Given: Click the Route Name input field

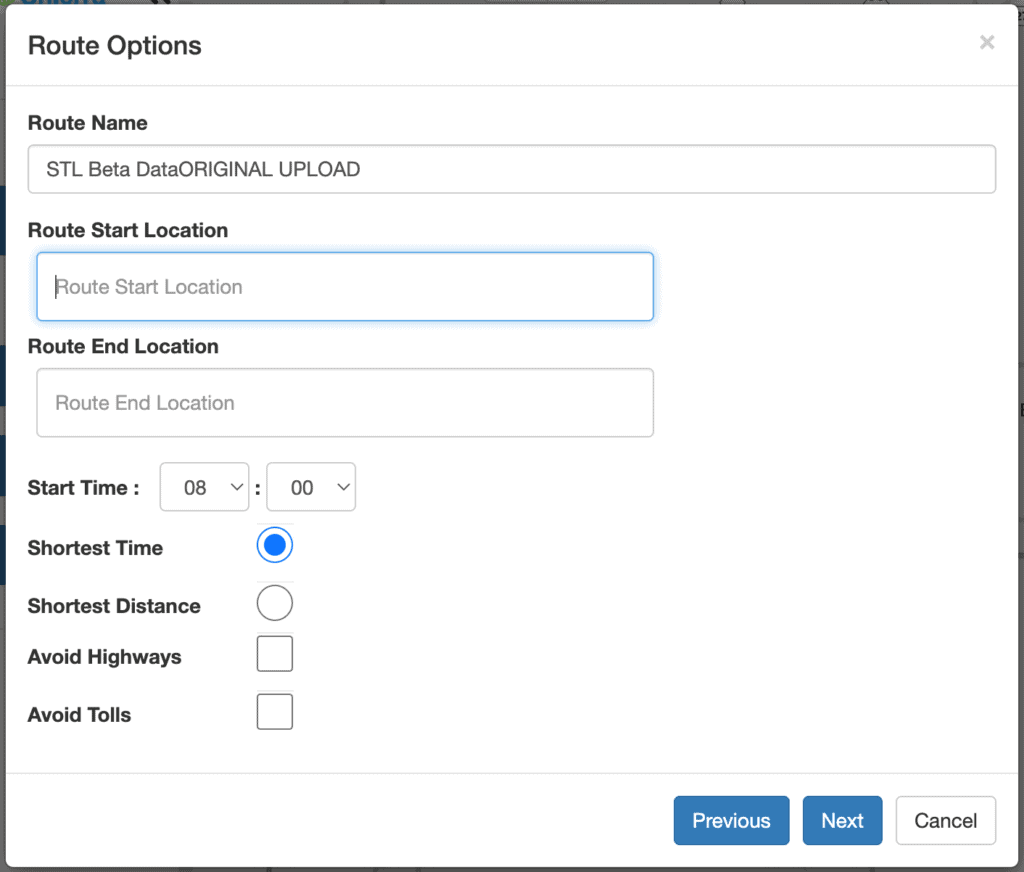Looking at the screenshot, I should point(511,169).
